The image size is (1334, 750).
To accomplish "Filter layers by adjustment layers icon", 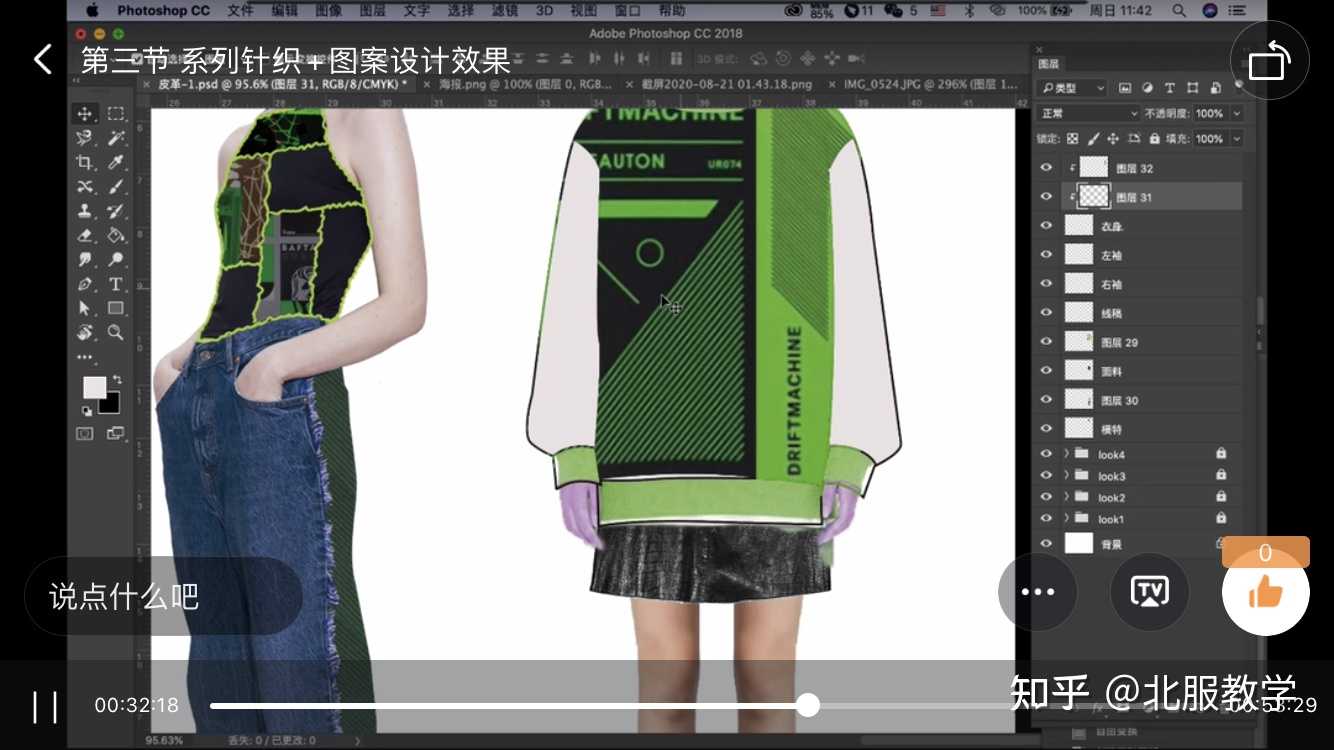I will (x=1147, y=88).
